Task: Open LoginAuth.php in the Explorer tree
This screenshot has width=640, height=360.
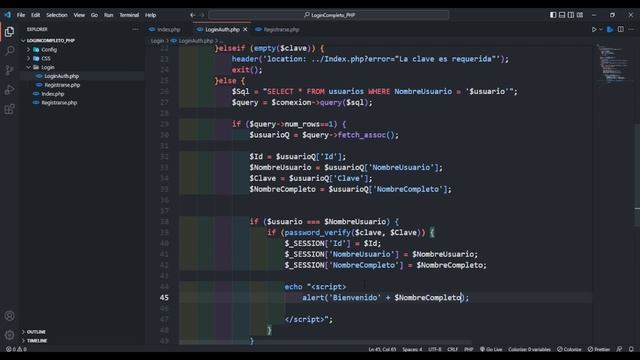Action: 61,76
